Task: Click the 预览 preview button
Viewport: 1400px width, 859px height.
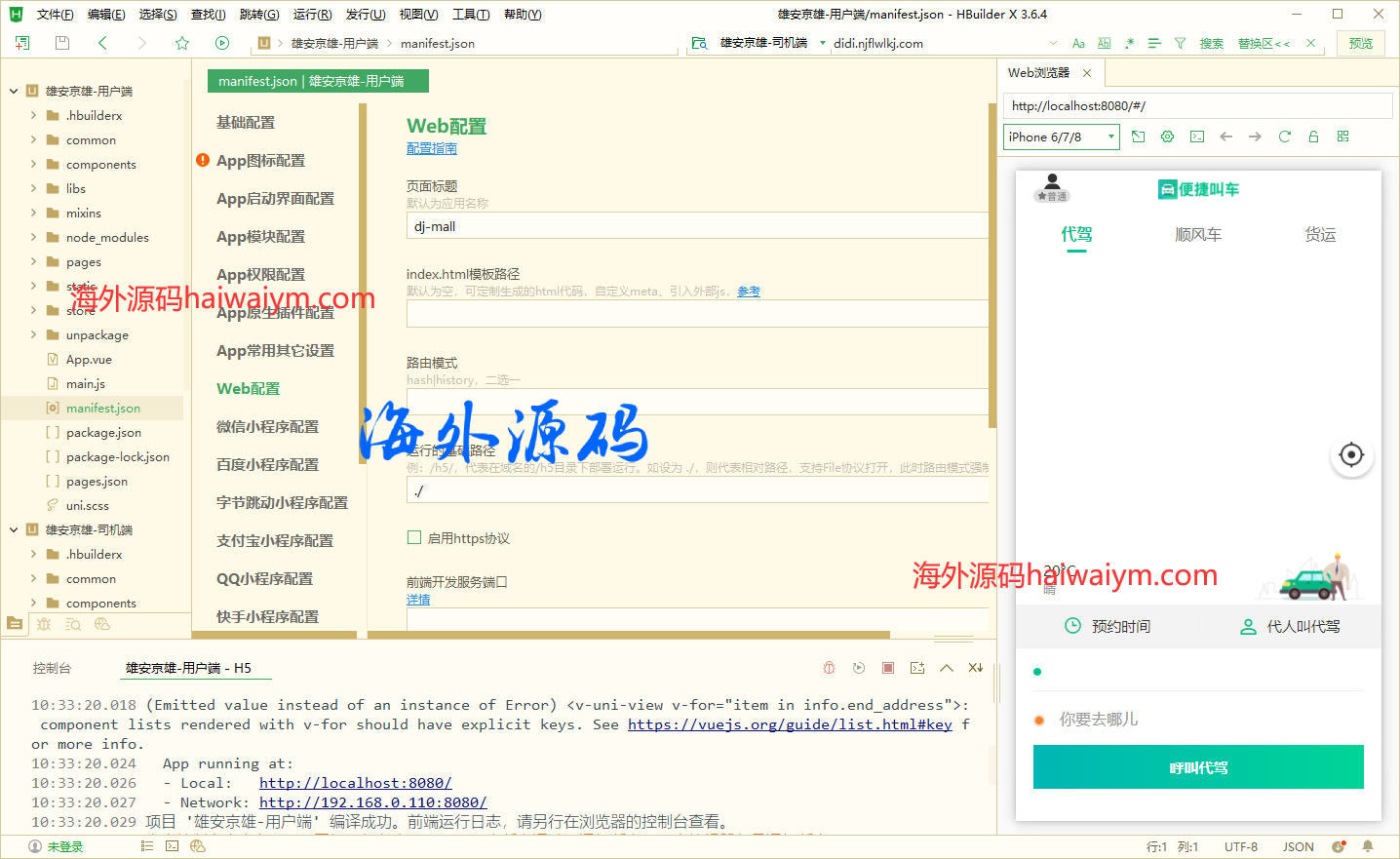Action: tap(1360, 43)
